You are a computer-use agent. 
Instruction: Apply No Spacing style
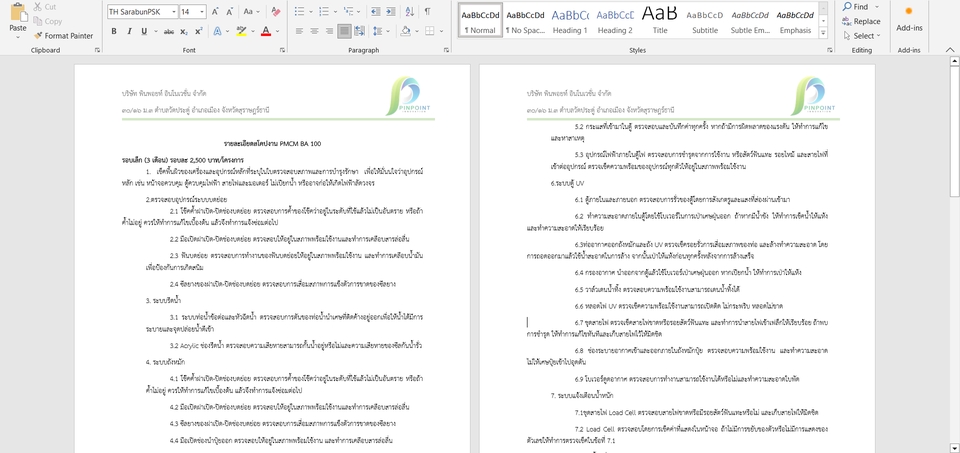coord(525,20)
